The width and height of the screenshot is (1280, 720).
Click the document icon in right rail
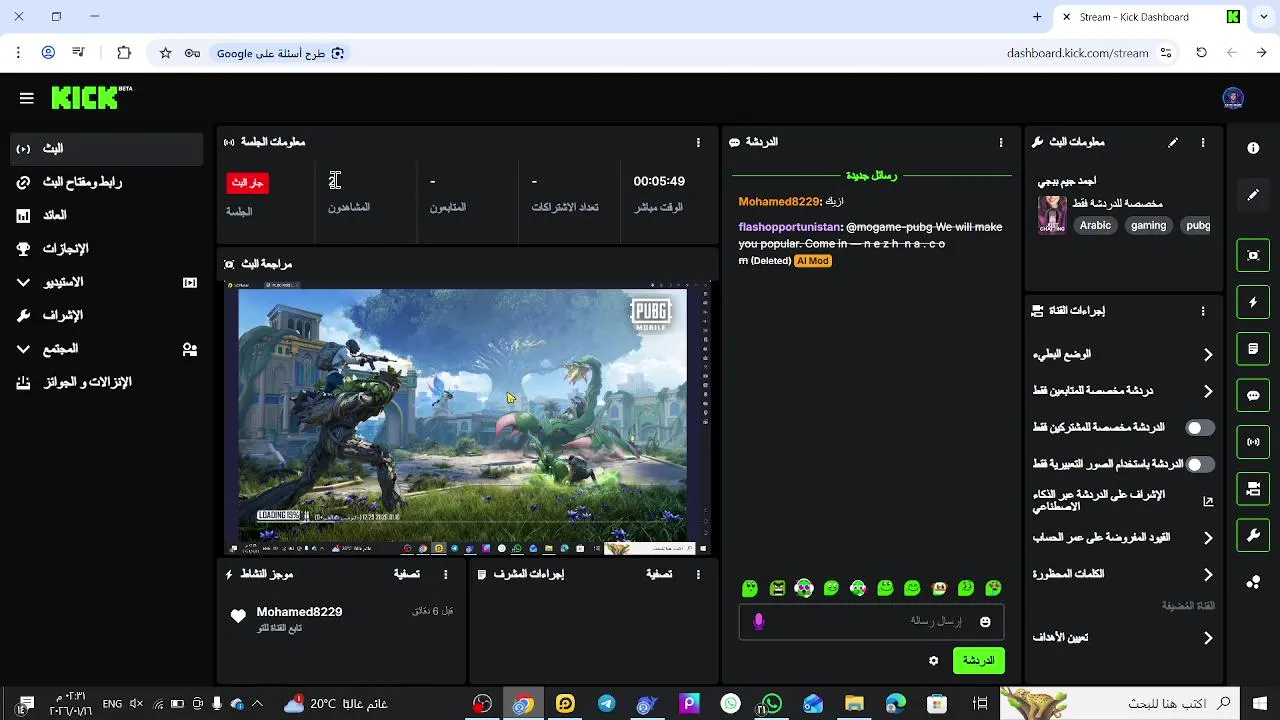[x=1253, y=349]
